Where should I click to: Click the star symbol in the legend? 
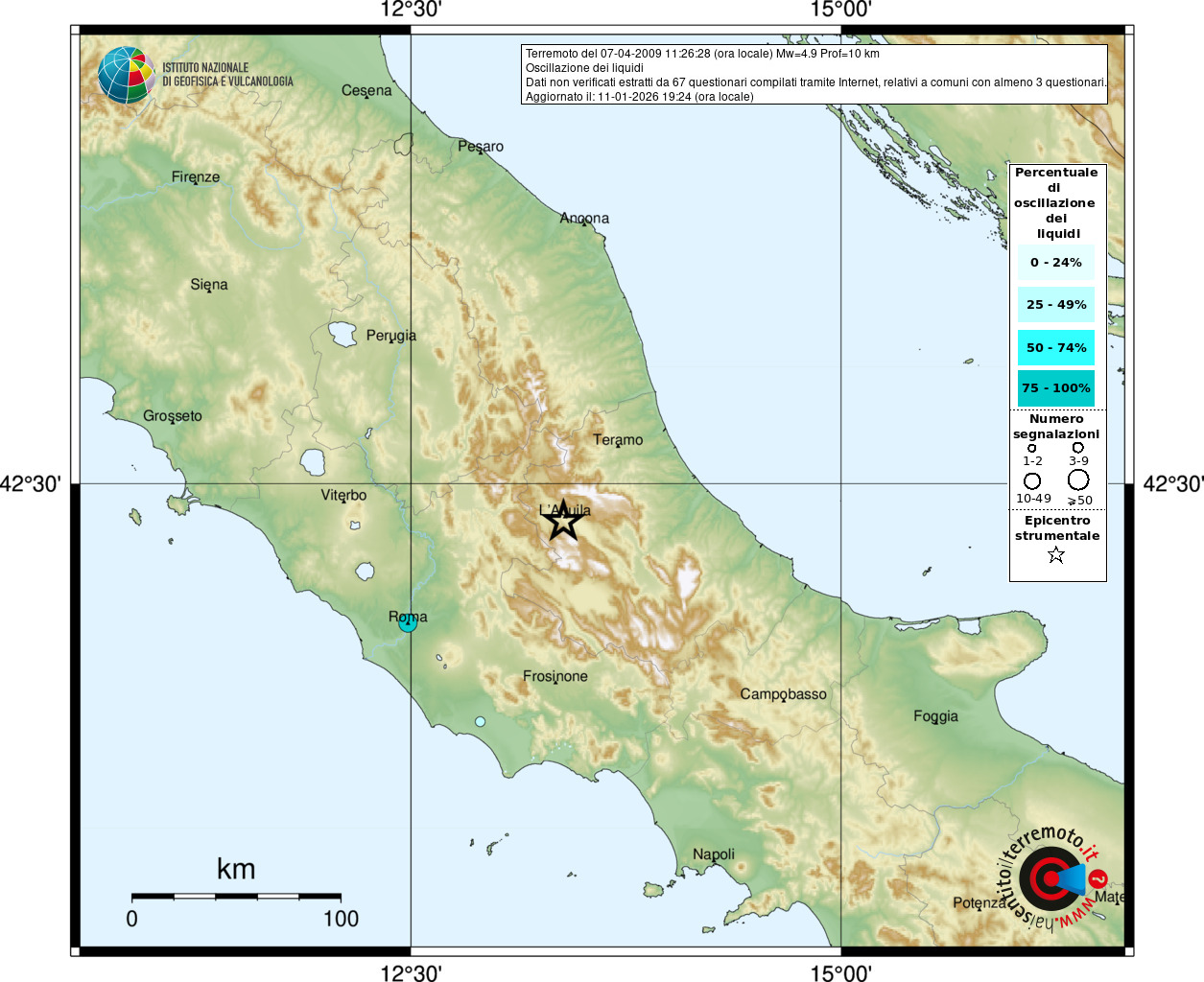pos(1056,554)
